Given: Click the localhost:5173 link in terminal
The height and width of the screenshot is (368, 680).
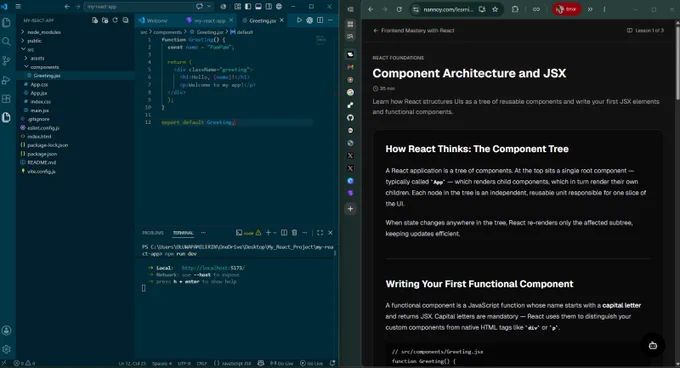Looking at the screenshot, I should [x=213, y=268].
